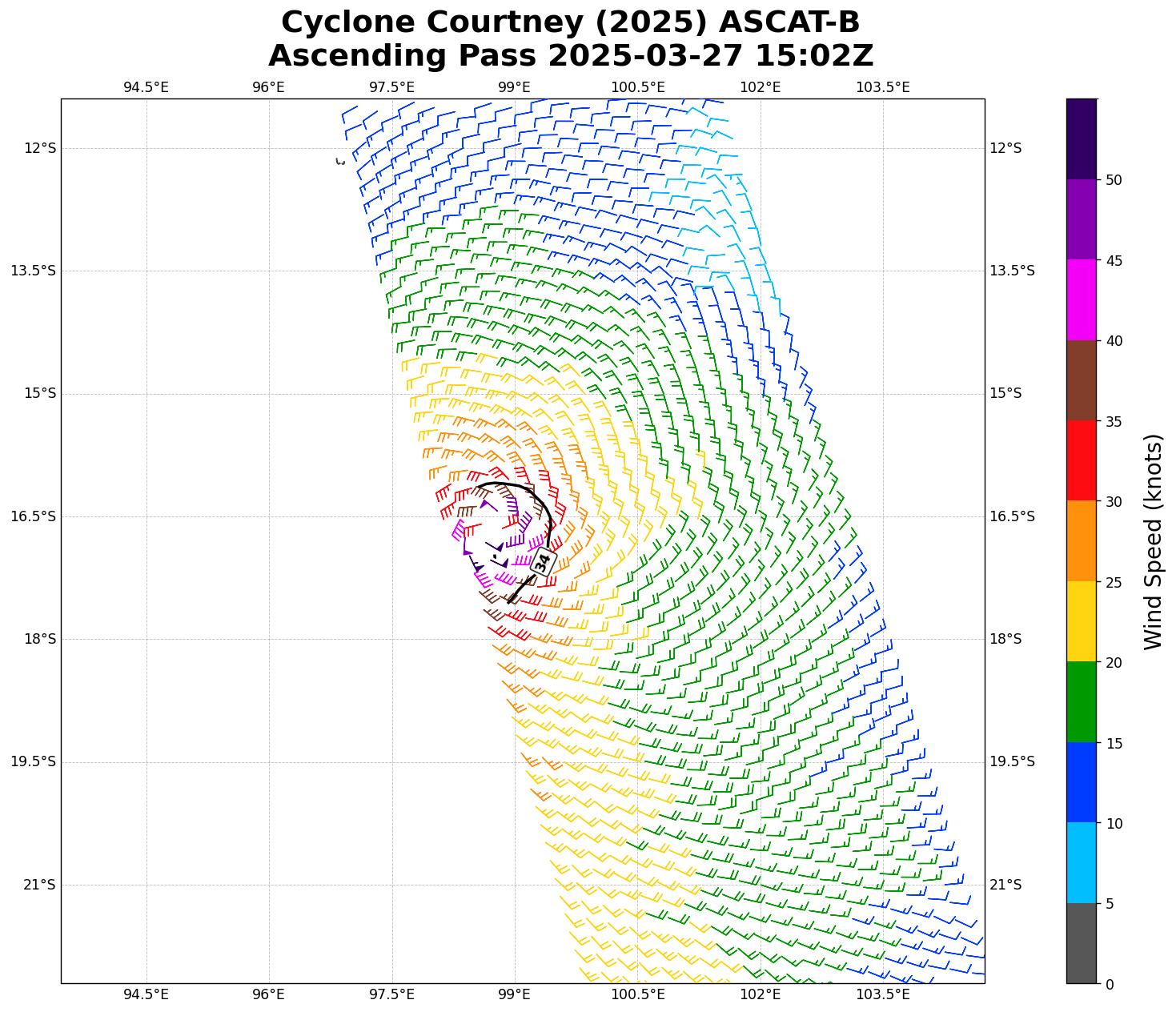This screenshot has width=1176, height=1012.
Task: Click the blue 10–15 knot colorbar segment
Action: tap(1081, 782)
